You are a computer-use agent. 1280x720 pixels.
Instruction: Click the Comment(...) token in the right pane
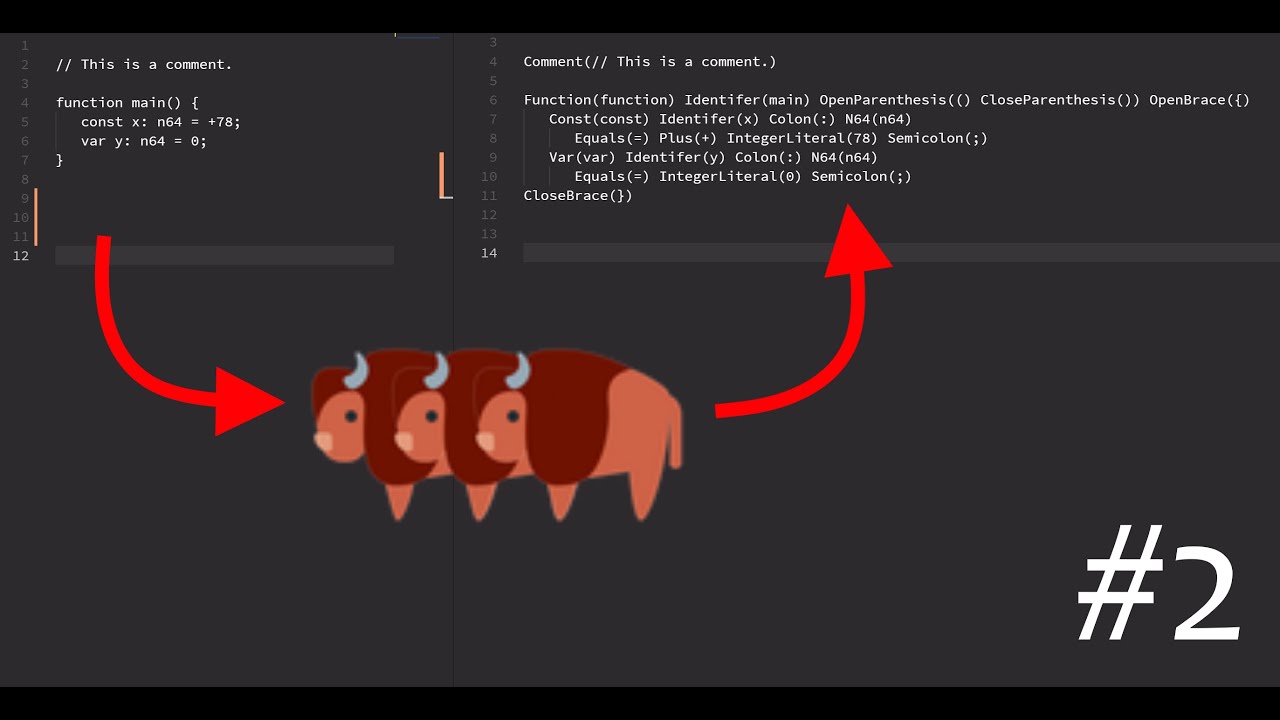pyautogui.click(x=650, y=62)
